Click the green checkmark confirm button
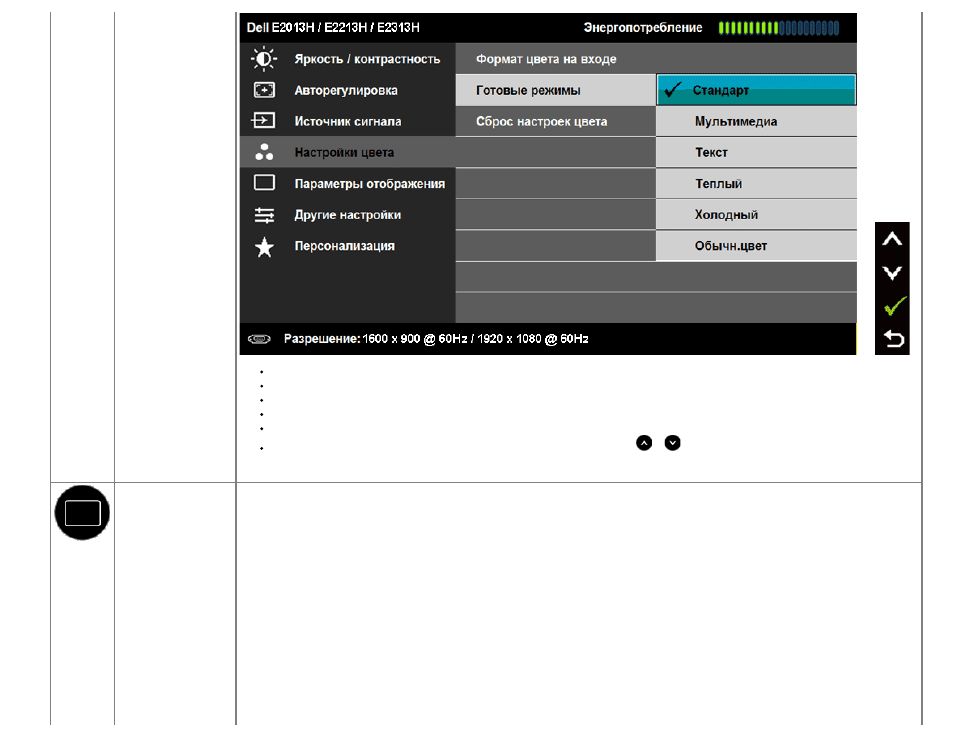This screenshot has height=737, width=954. [894, 306]
